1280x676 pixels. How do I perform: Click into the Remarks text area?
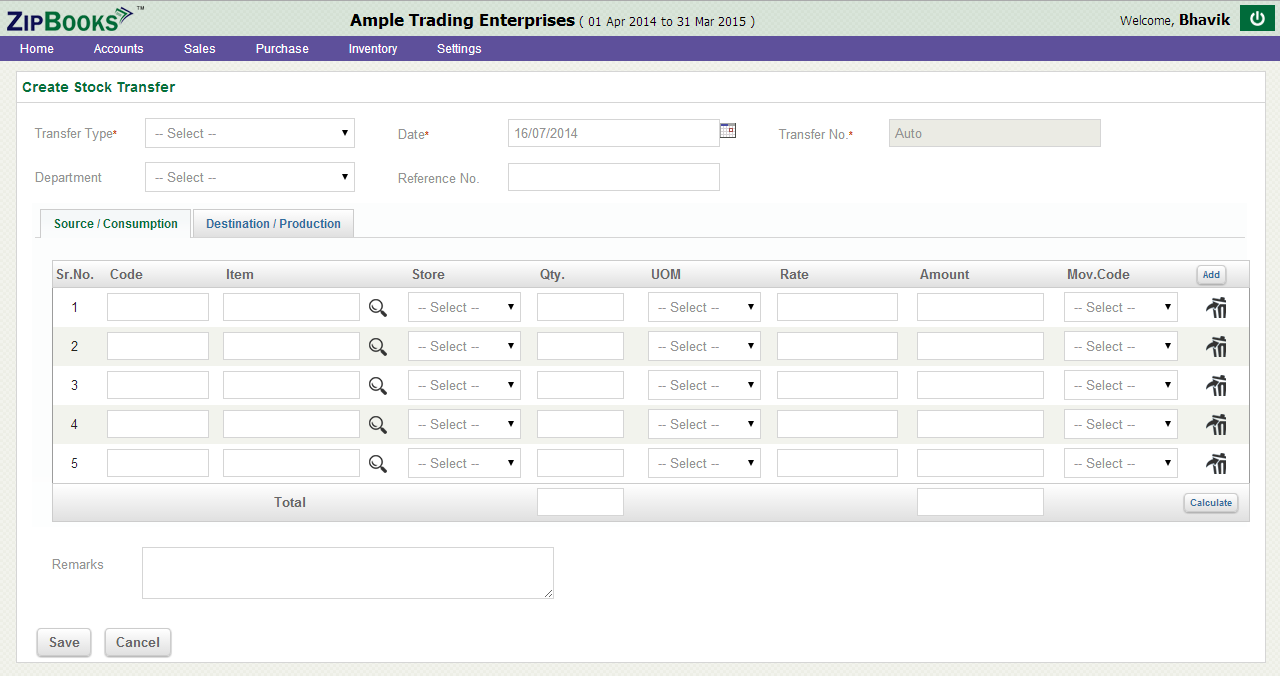tap(347, 573)
